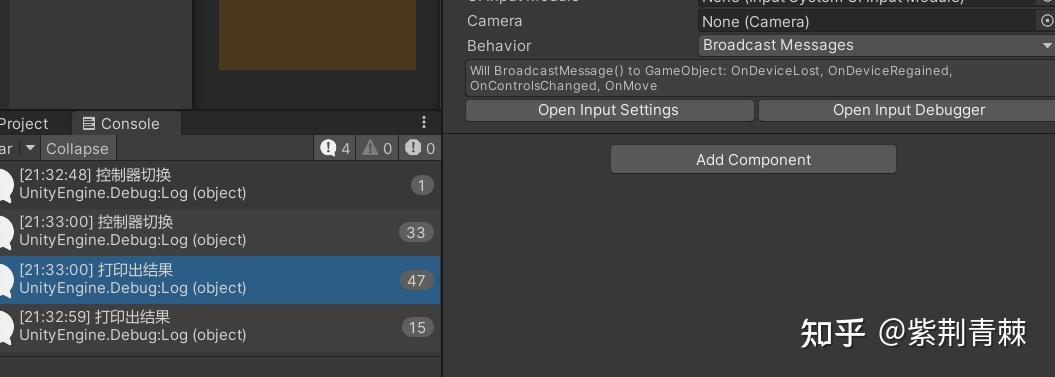Click the Add Component button
The image size is (1055, 377).
[x=753, y=160]
